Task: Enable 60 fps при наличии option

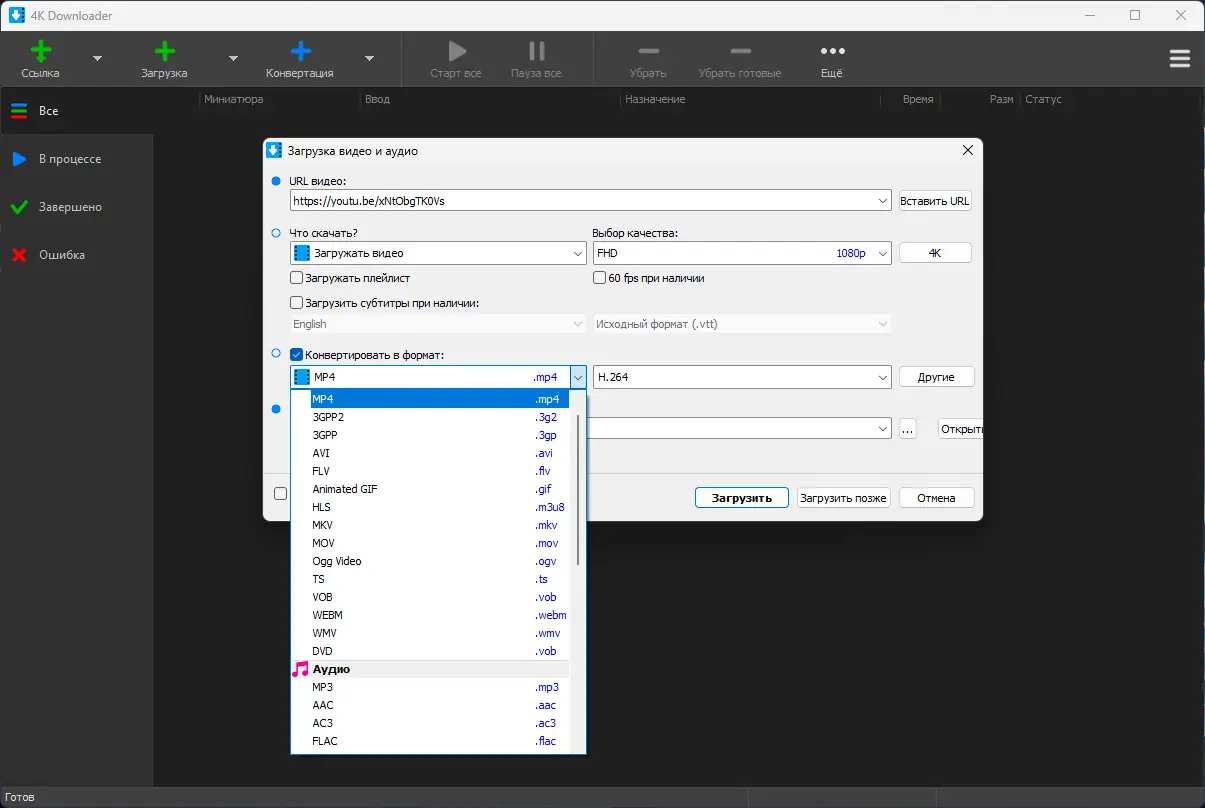Action: [598, 277]
